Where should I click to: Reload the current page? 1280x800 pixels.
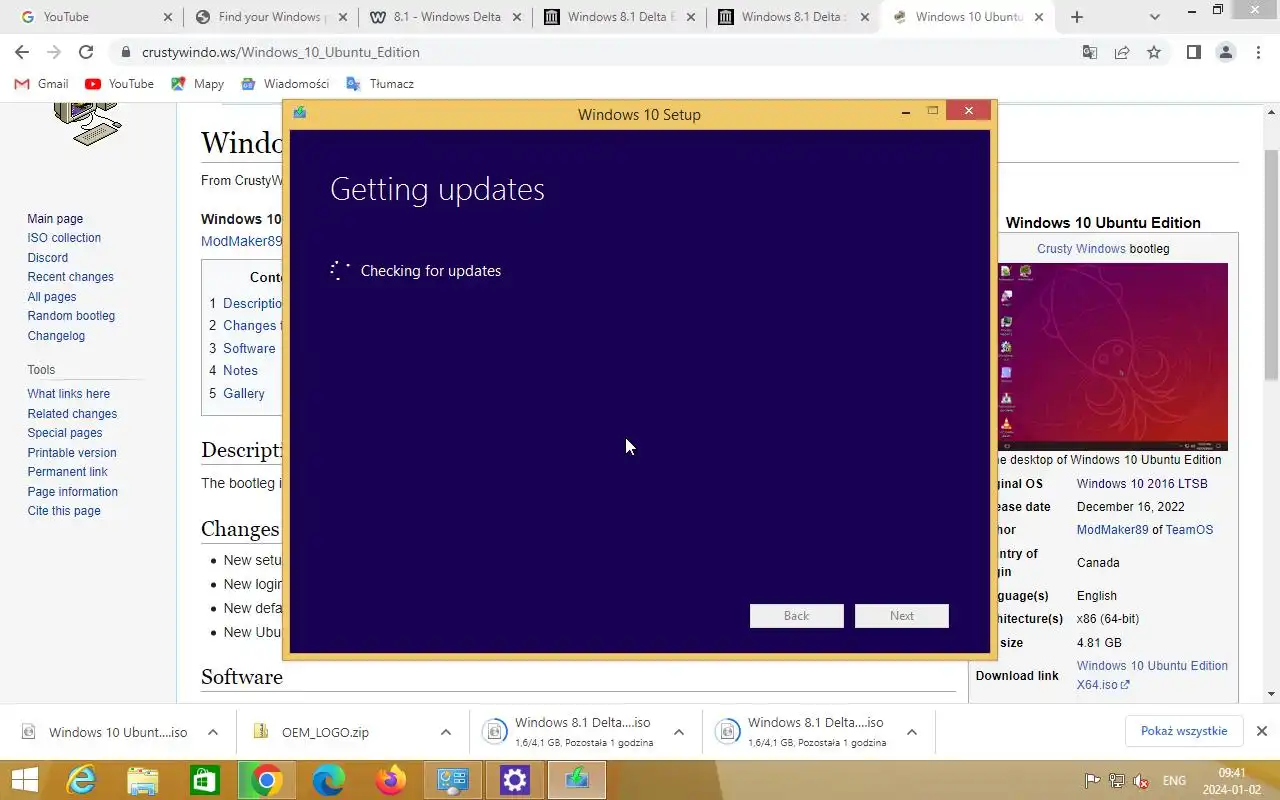click(86, 52)
